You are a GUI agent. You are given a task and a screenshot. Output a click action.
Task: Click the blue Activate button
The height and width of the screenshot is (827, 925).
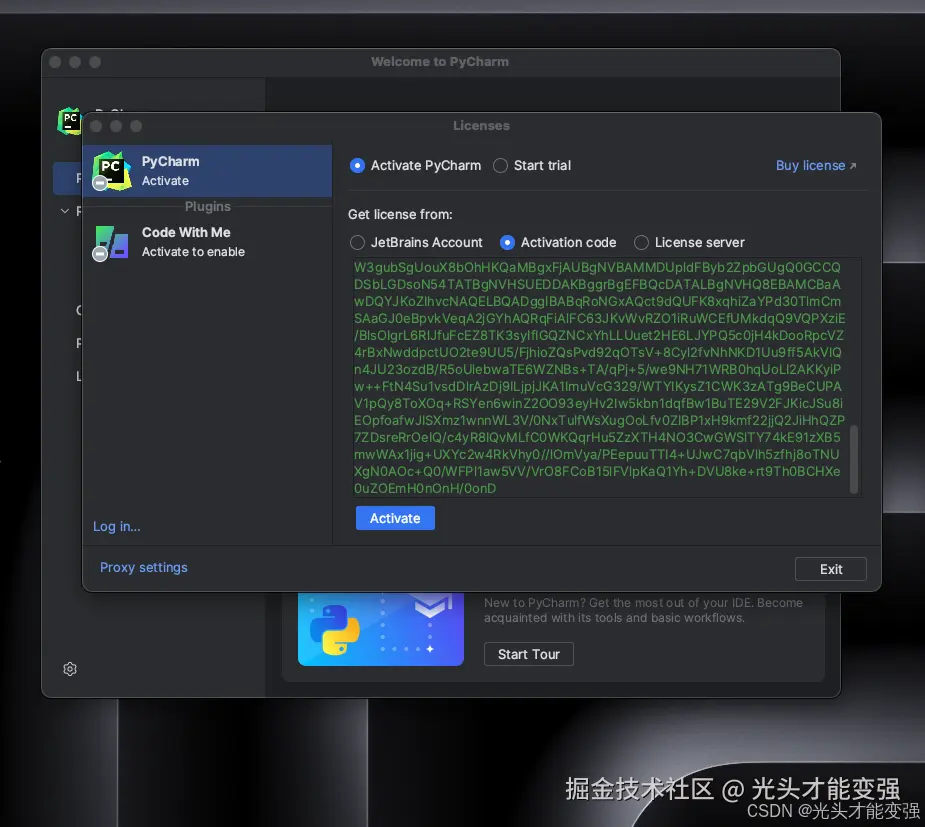[395, 518]
